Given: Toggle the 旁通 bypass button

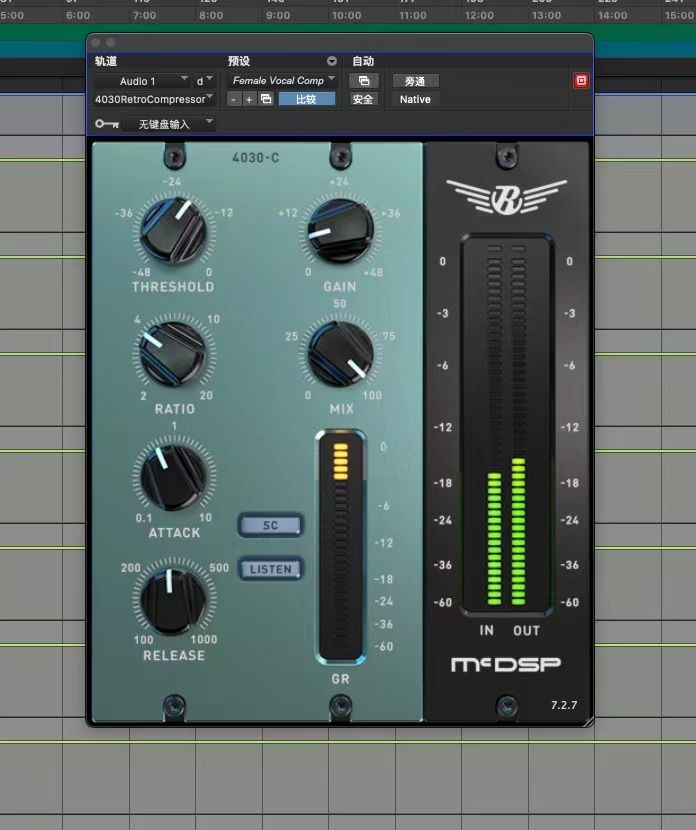Looking at the screenshot, I should [x=415, y=81].
